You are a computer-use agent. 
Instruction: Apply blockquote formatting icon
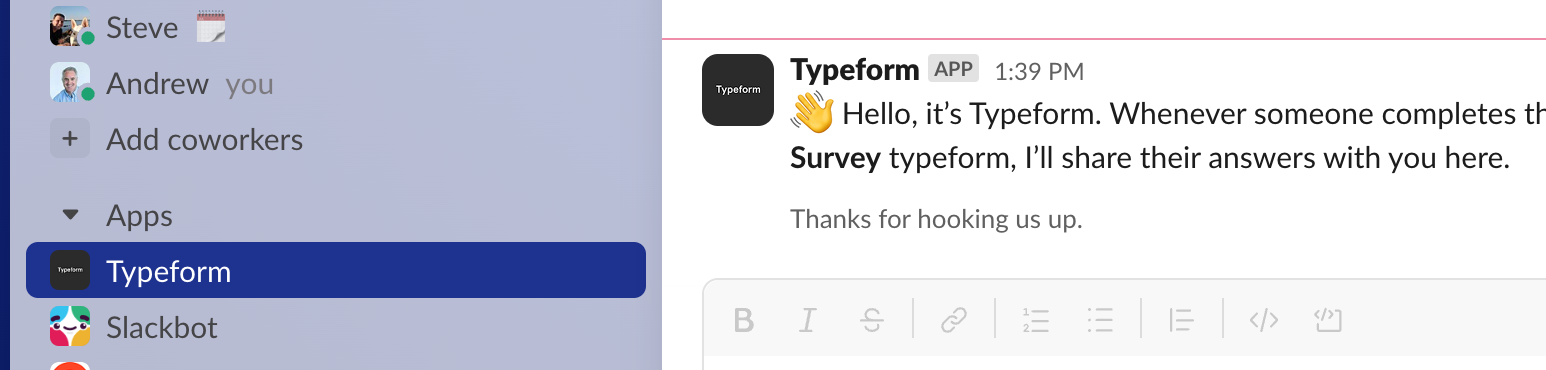pyautogui.click(x=1182, y=320)
